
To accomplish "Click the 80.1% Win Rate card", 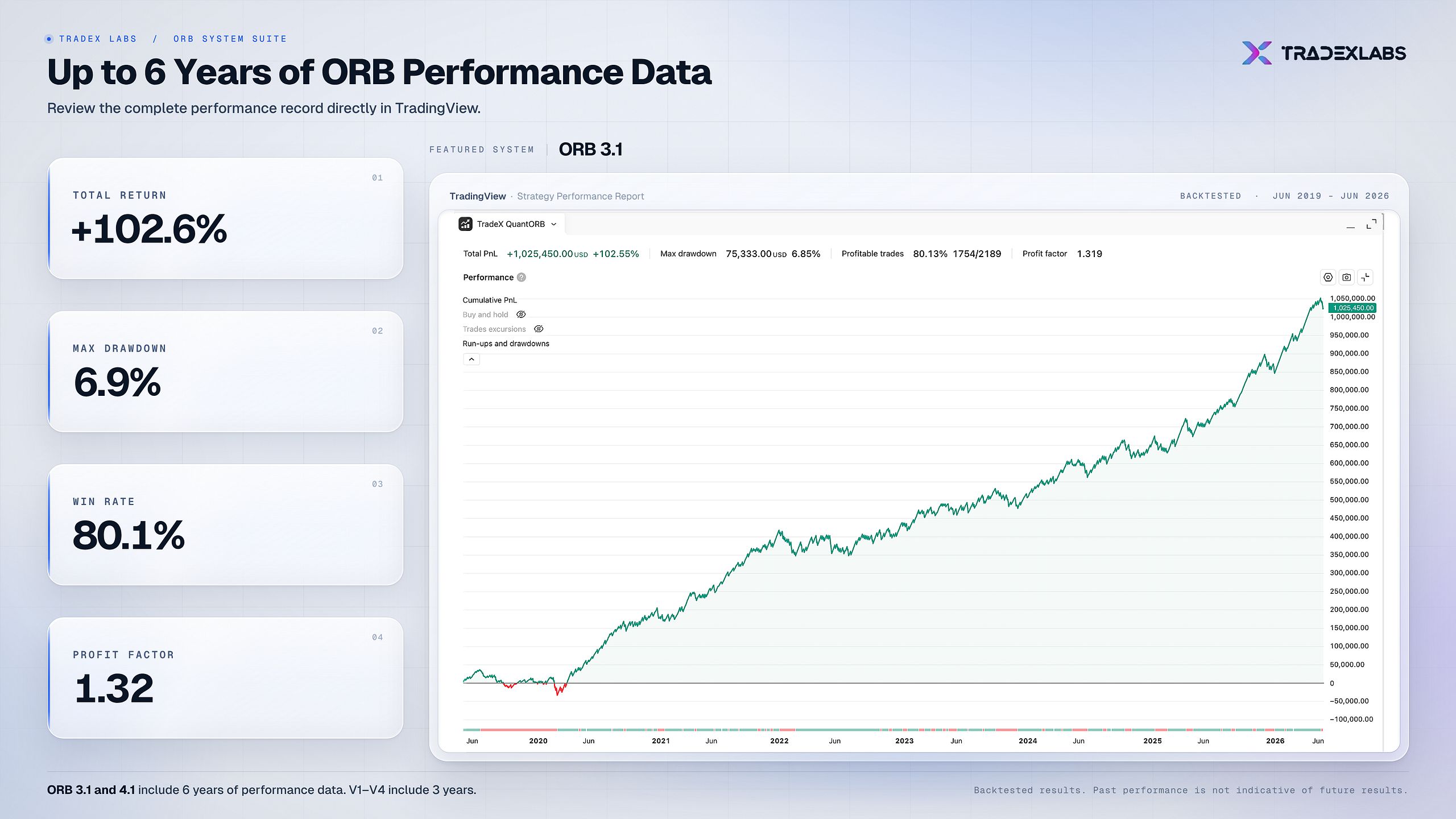I will coord(225,524).
